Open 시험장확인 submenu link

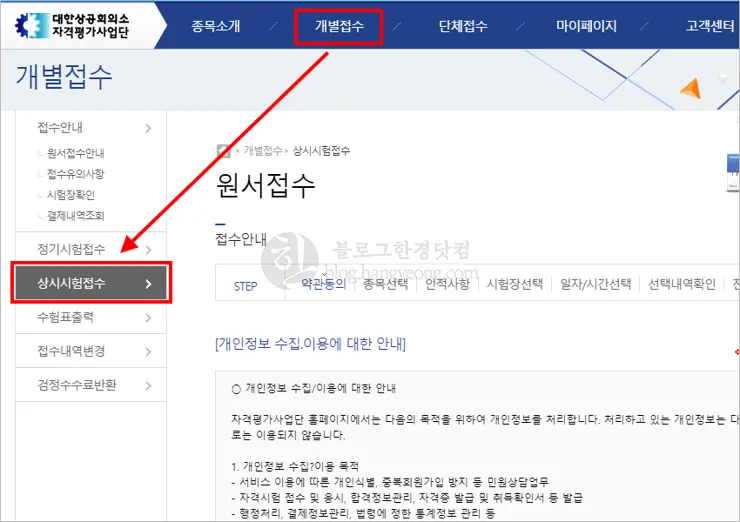pyautogui.click(x=71, y=195)
